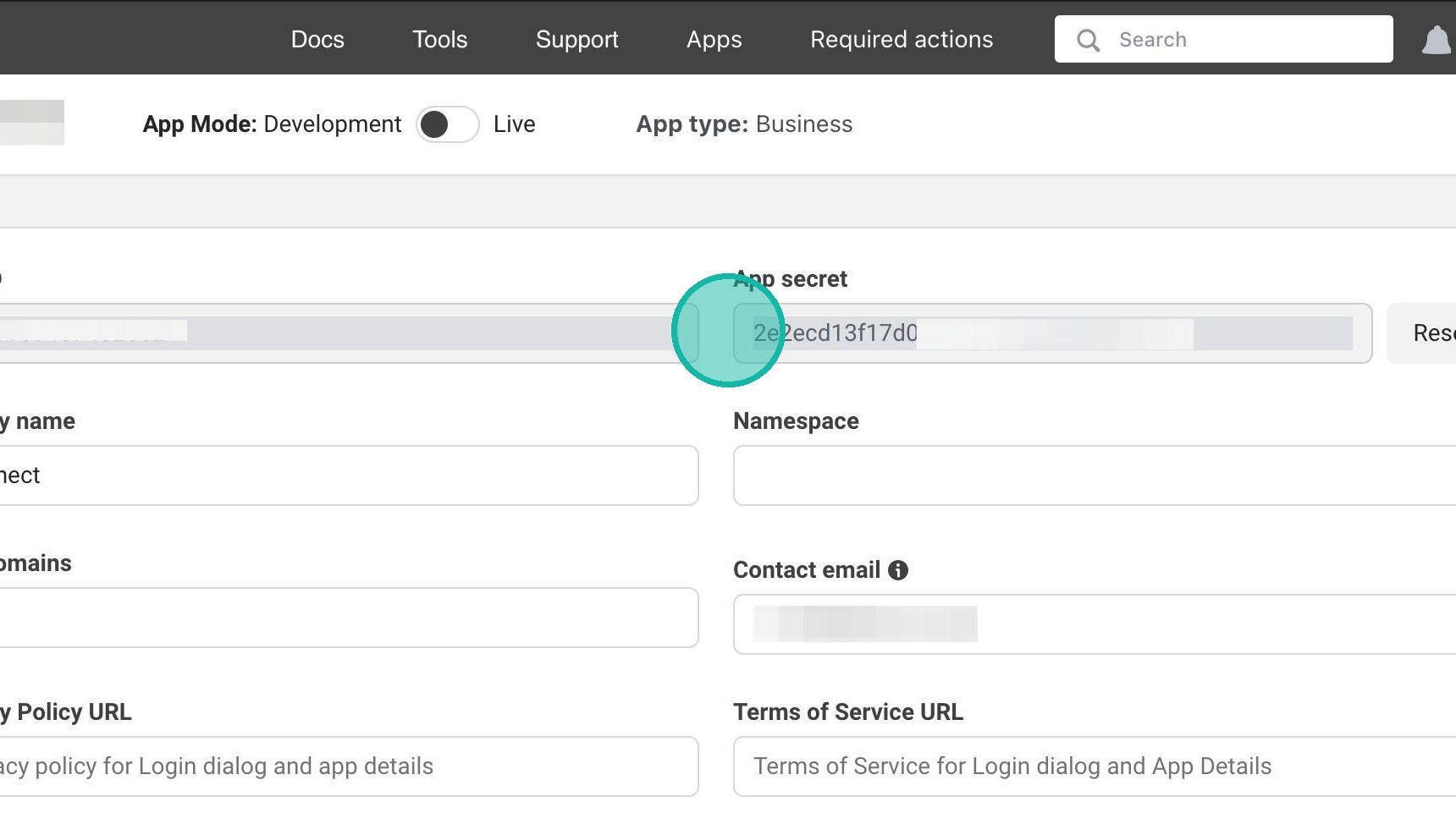The width and height of the screenshot is (1456, 813).
Task: Open the Apps menu
Action: (714, 39)
